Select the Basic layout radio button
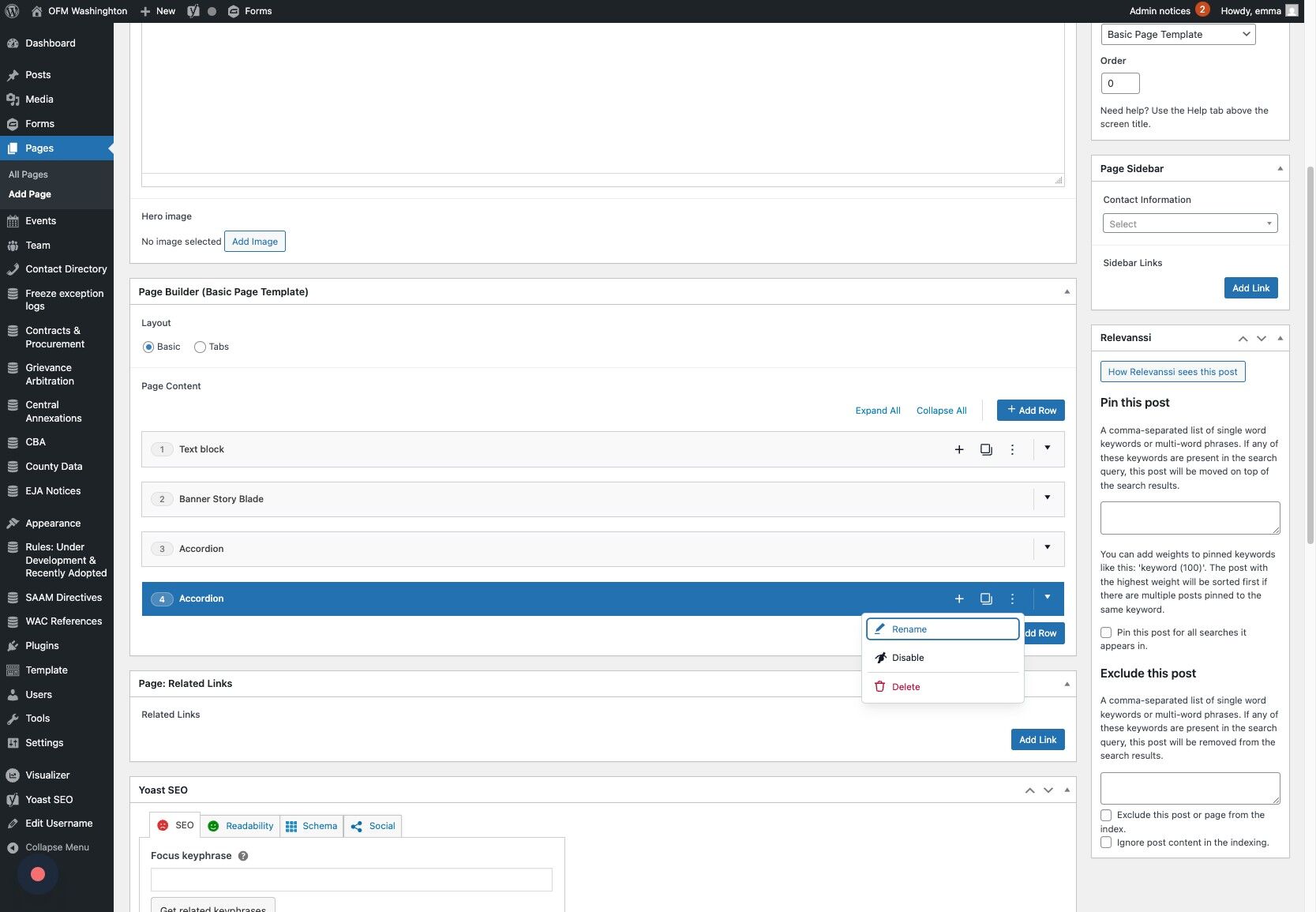1316x912 pixels. pos(148,347)
